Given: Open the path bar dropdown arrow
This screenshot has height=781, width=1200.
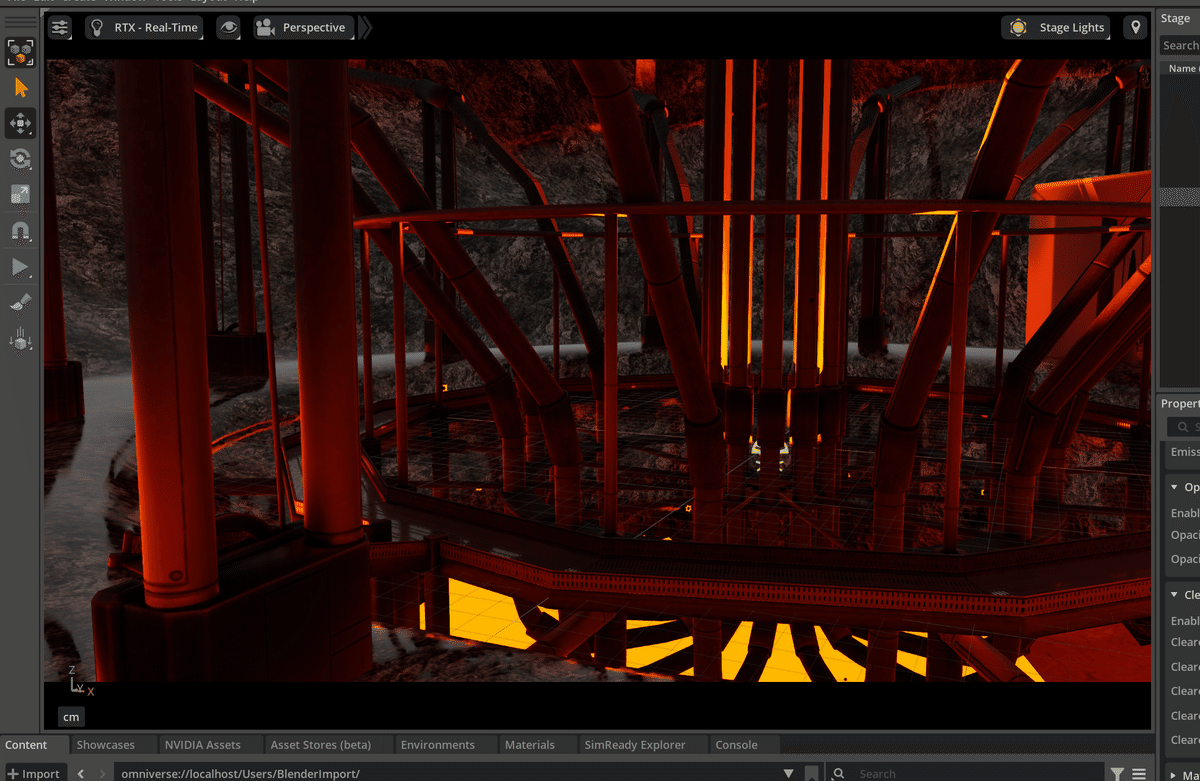Looking at the screenshot, I should point(789,772).
